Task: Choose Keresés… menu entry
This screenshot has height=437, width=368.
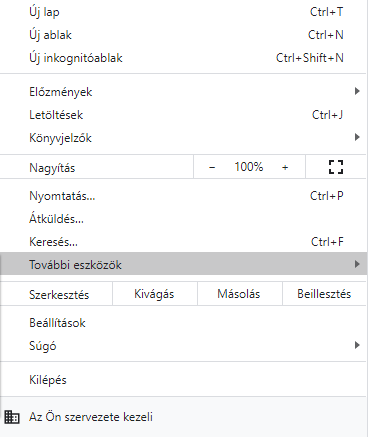Action: (183, 242)
